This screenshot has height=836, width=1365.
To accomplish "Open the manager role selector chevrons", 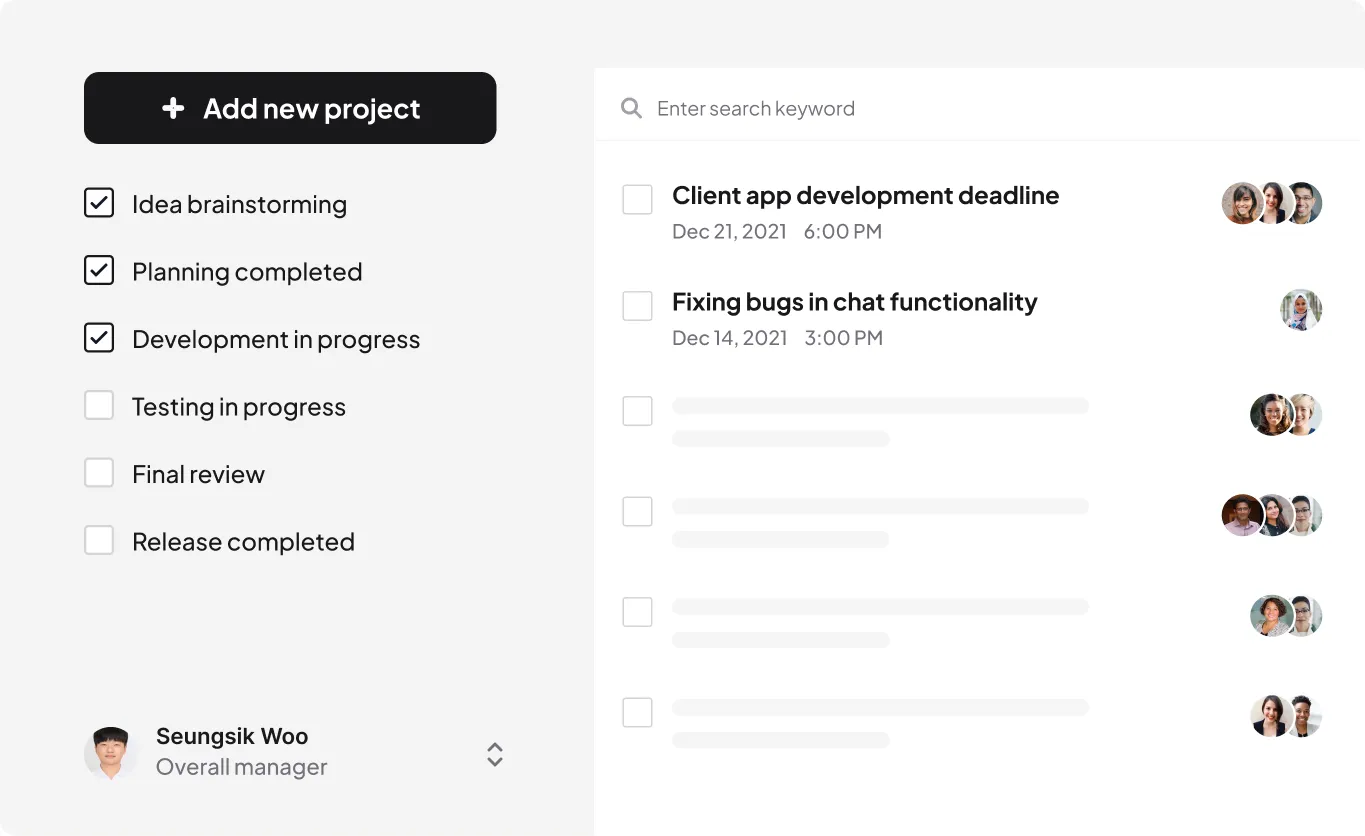I will [x=494, y=755].
